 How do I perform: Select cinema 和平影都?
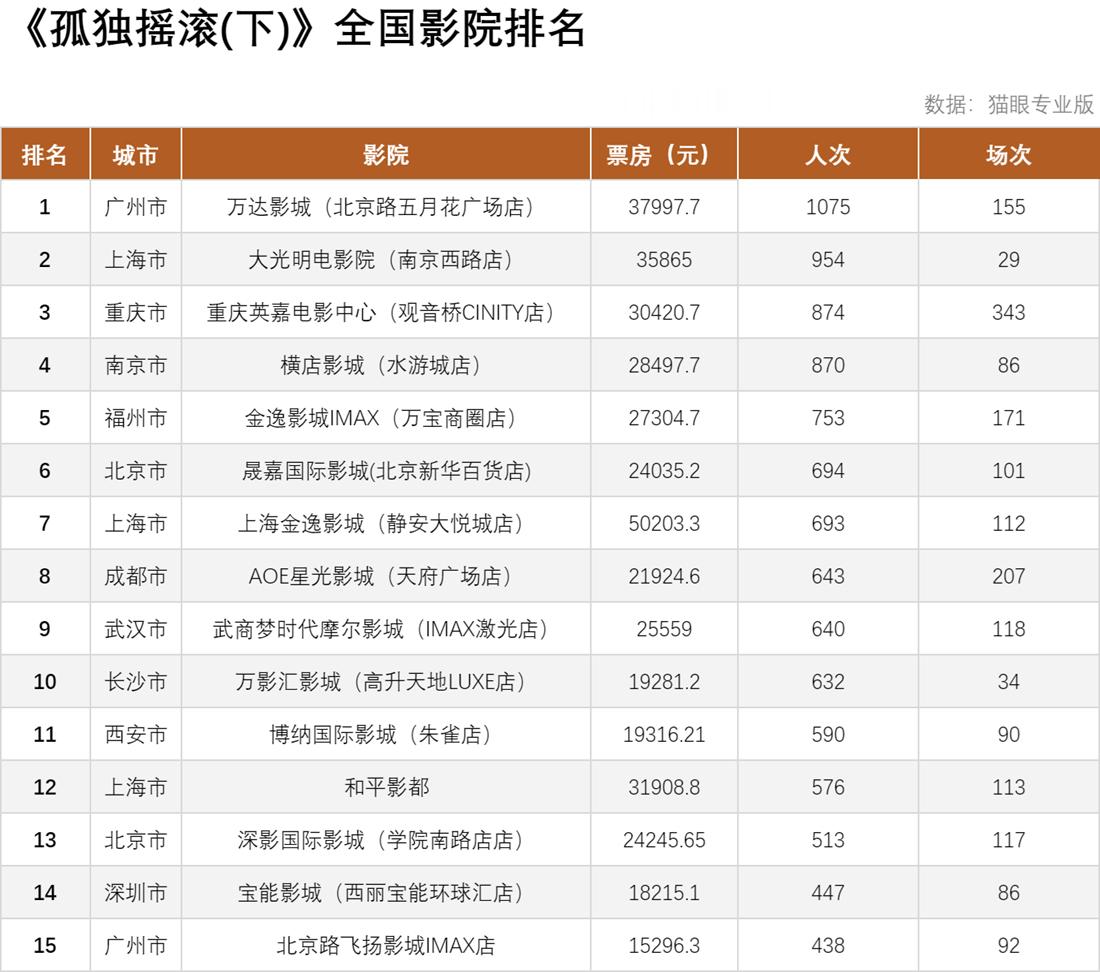387,787
